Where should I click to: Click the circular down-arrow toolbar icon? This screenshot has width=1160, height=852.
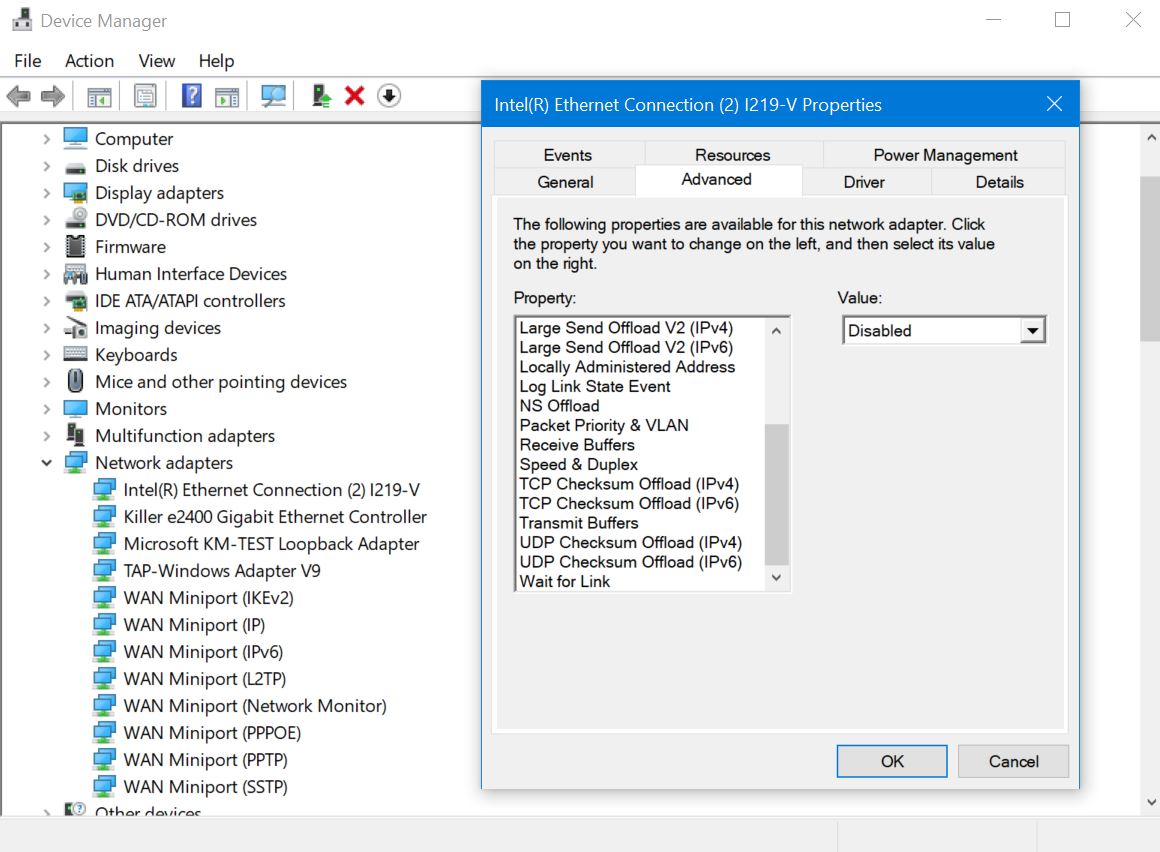(389, 96)
